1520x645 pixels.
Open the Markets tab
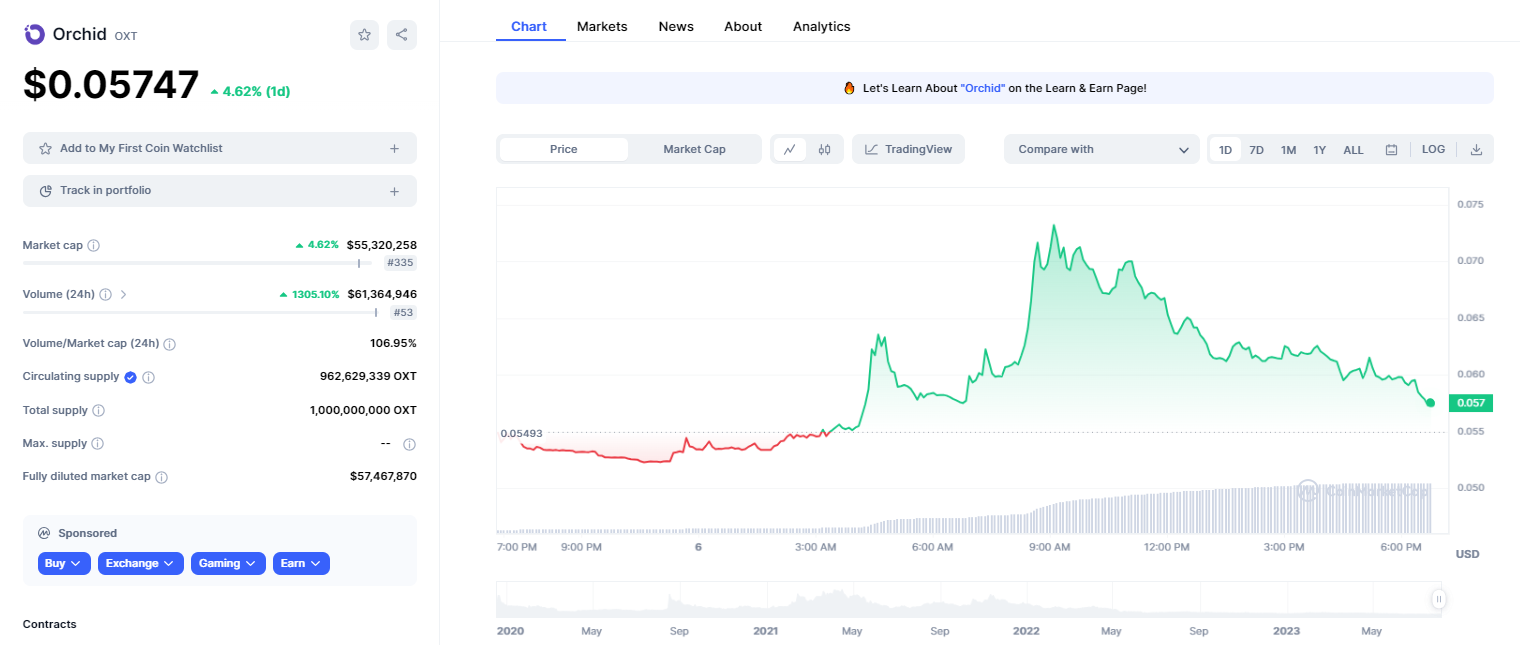pos(602,27)
